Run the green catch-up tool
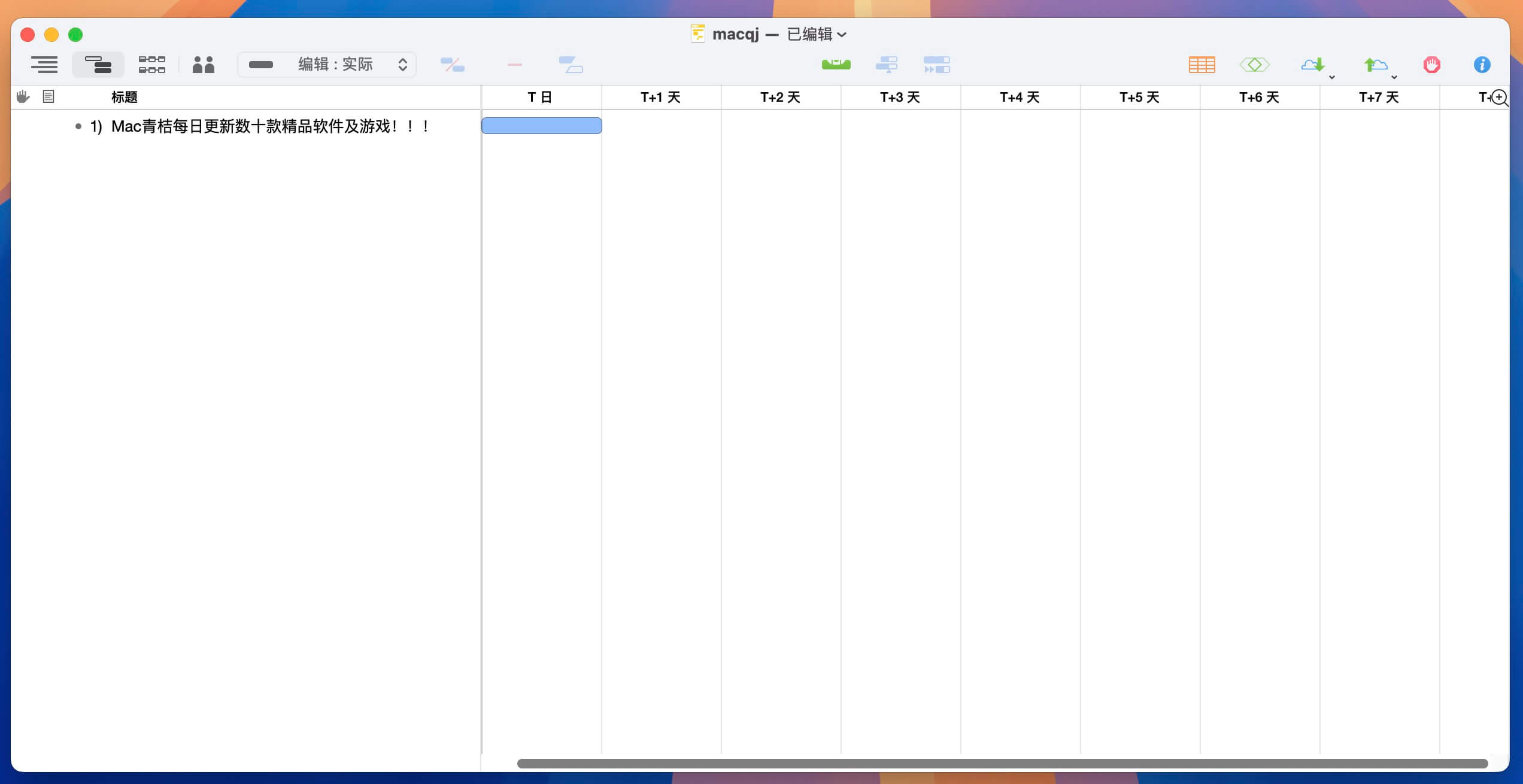 pos(836,64)
